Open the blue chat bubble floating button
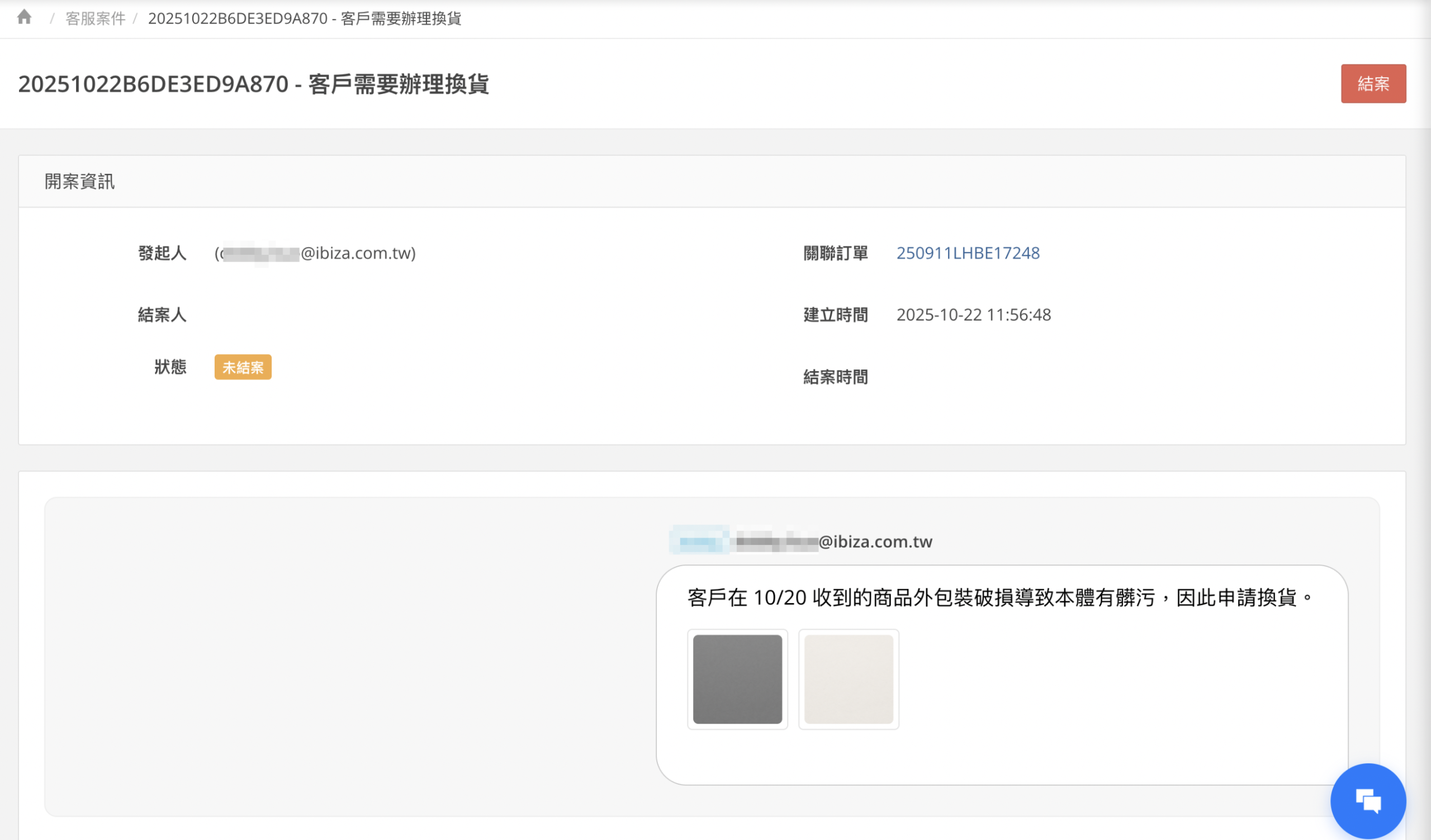The image size is (1431, 840). click(1367, 801)
